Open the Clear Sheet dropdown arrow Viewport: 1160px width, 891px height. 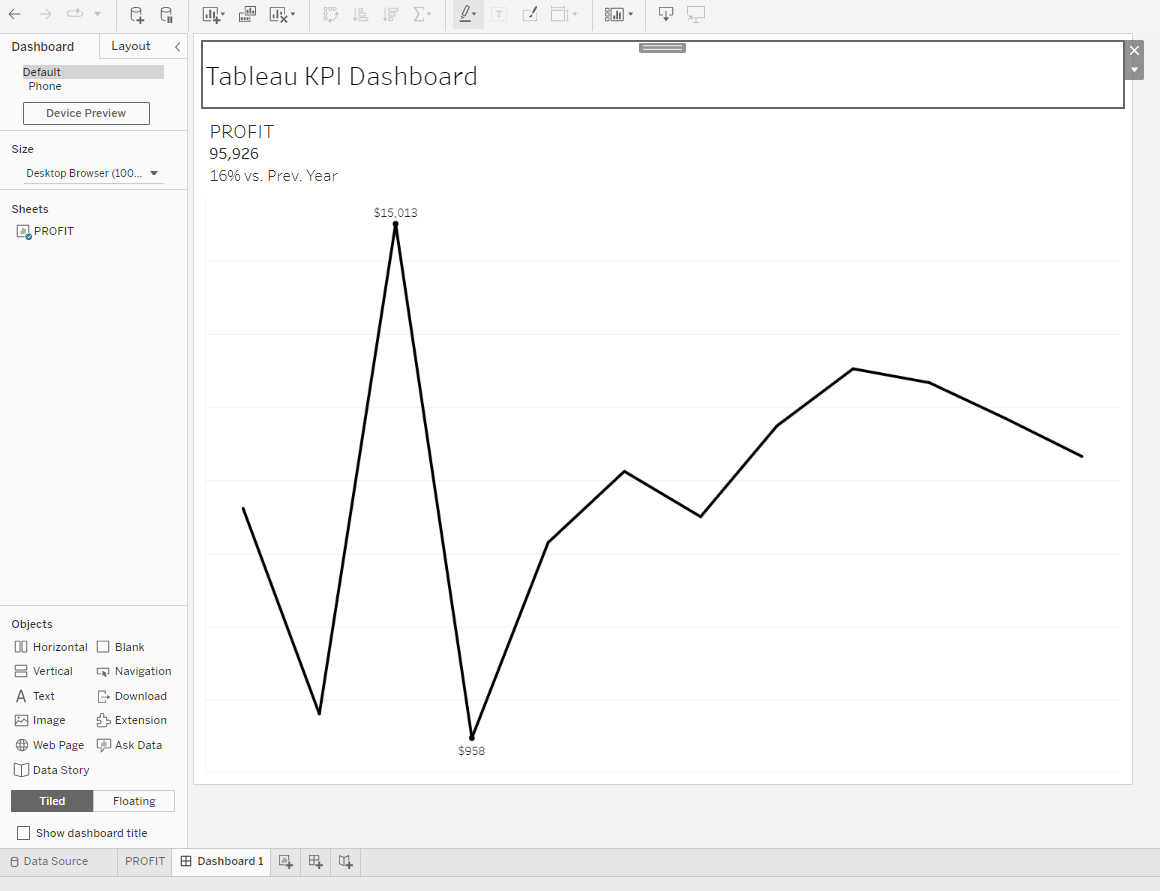(x=293, y=14)
